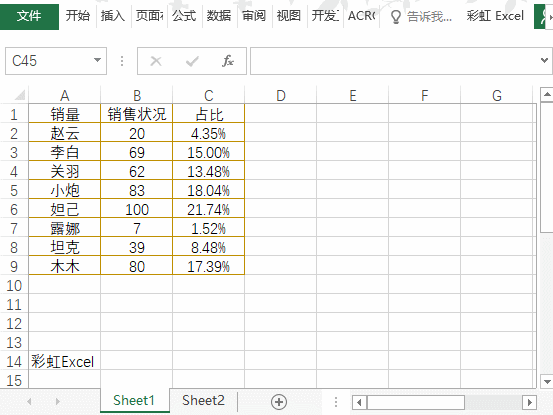Switch to the 开始 (Home) ribbon tab
553x415 pixels.
pos(78,16)
